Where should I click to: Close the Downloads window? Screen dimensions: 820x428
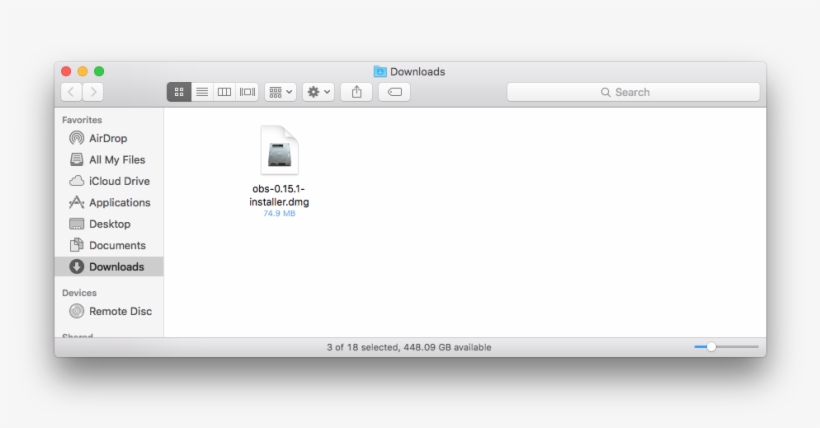click(66, 72)
